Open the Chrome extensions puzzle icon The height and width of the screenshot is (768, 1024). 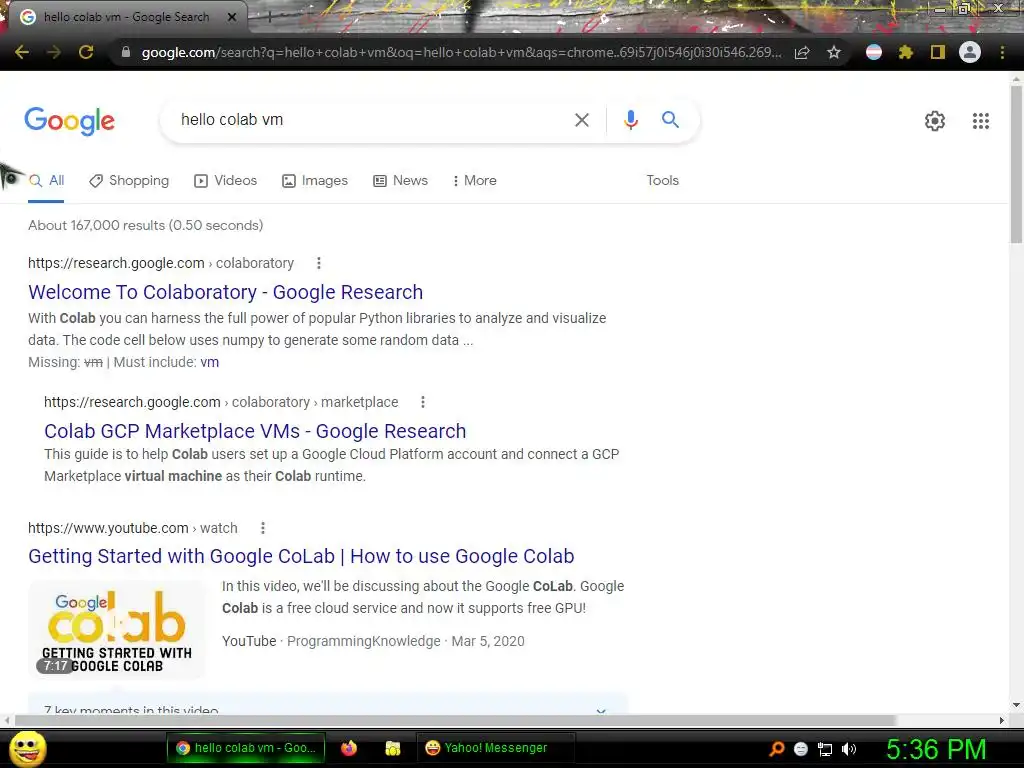point(905,52)
